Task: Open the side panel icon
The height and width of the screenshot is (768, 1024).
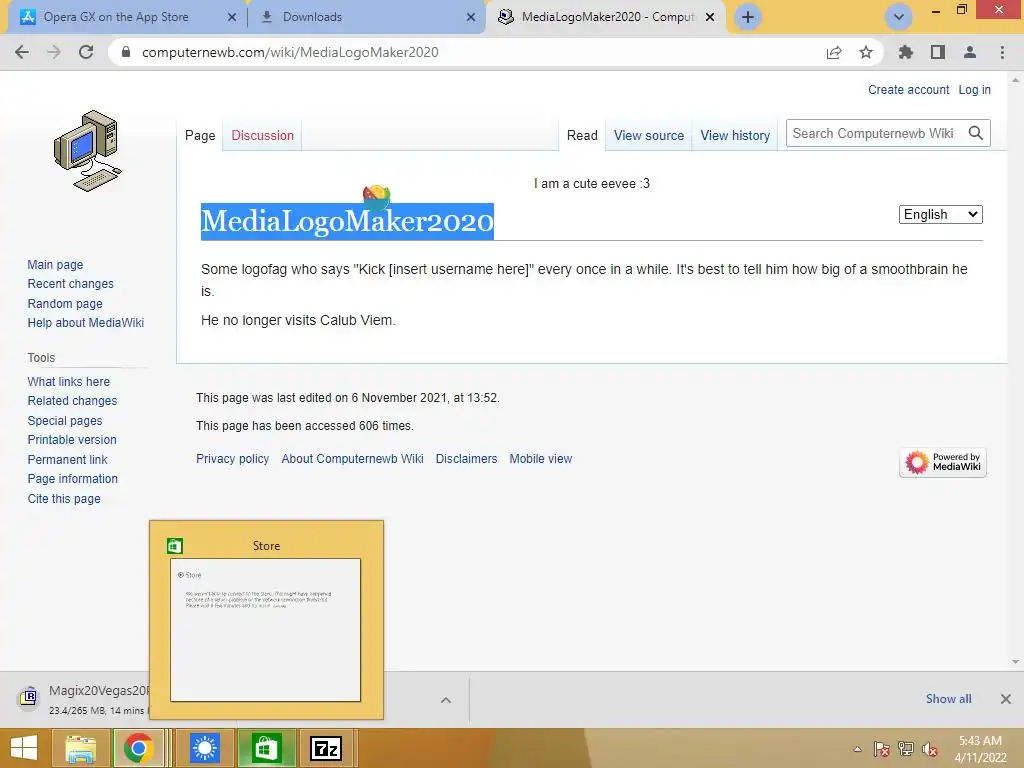Action: click(x=938, y=52)
